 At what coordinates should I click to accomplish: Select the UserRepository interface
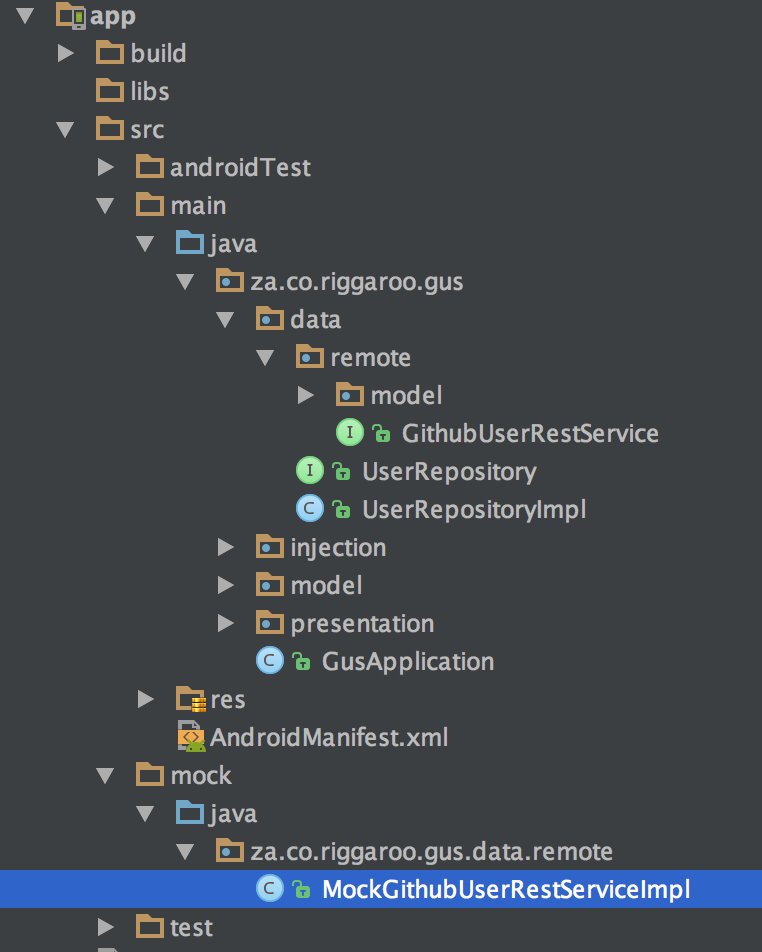coord(449,472)
